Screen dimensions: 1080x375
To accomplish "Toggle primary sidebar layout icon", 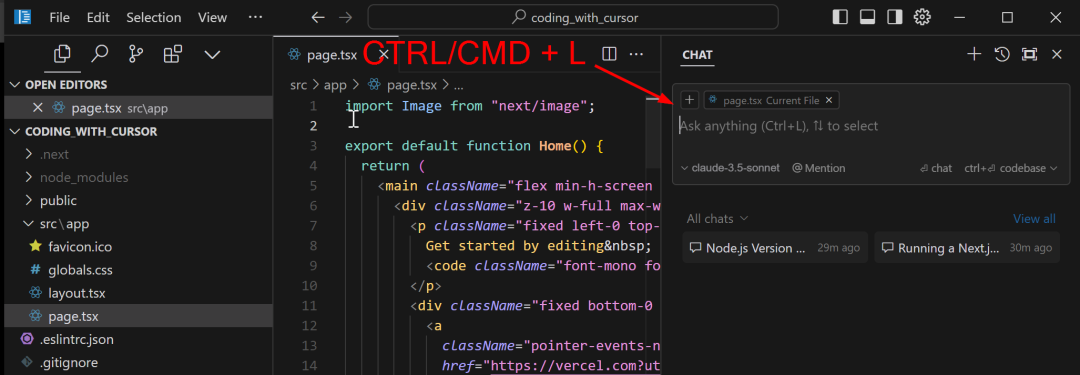I will 840,17.
